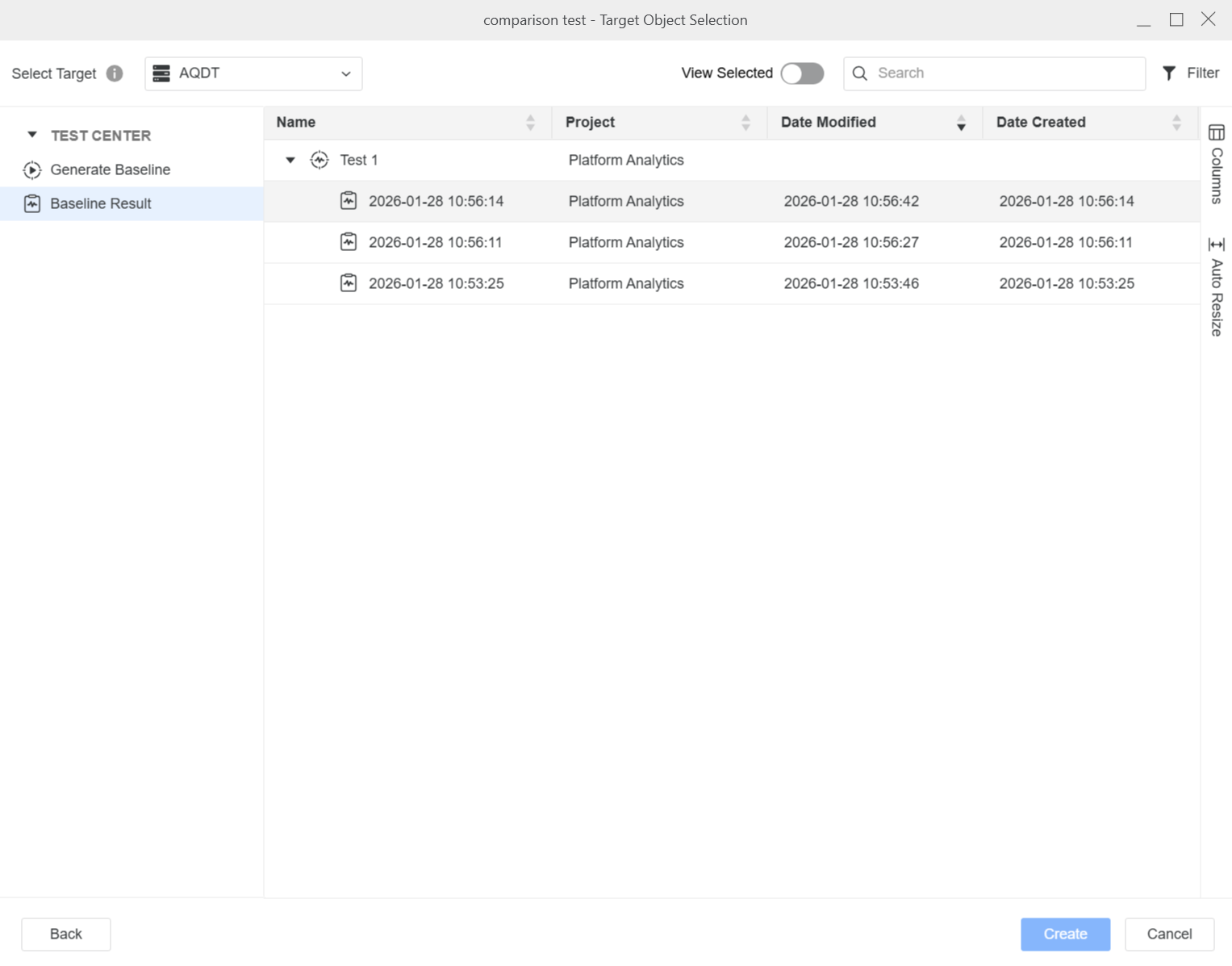Toggle the View Selected switch
The height and width of the screenshot is (966, 1232).
click(802, 73)
